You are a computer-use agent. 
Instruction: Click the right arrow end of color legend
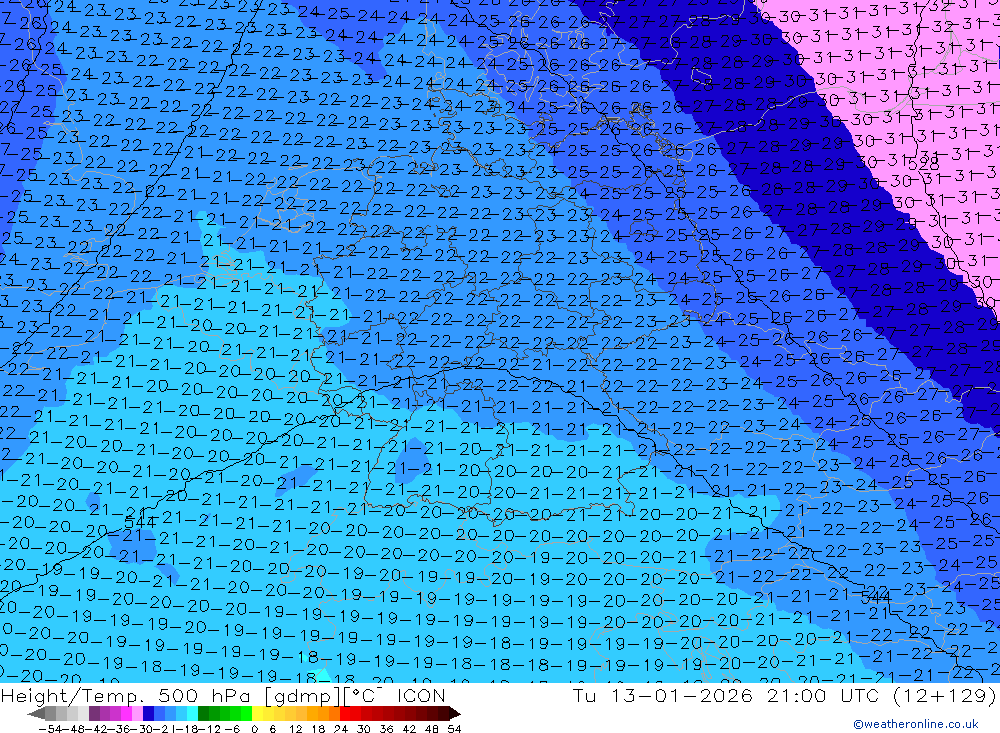[x=455, y=713]
